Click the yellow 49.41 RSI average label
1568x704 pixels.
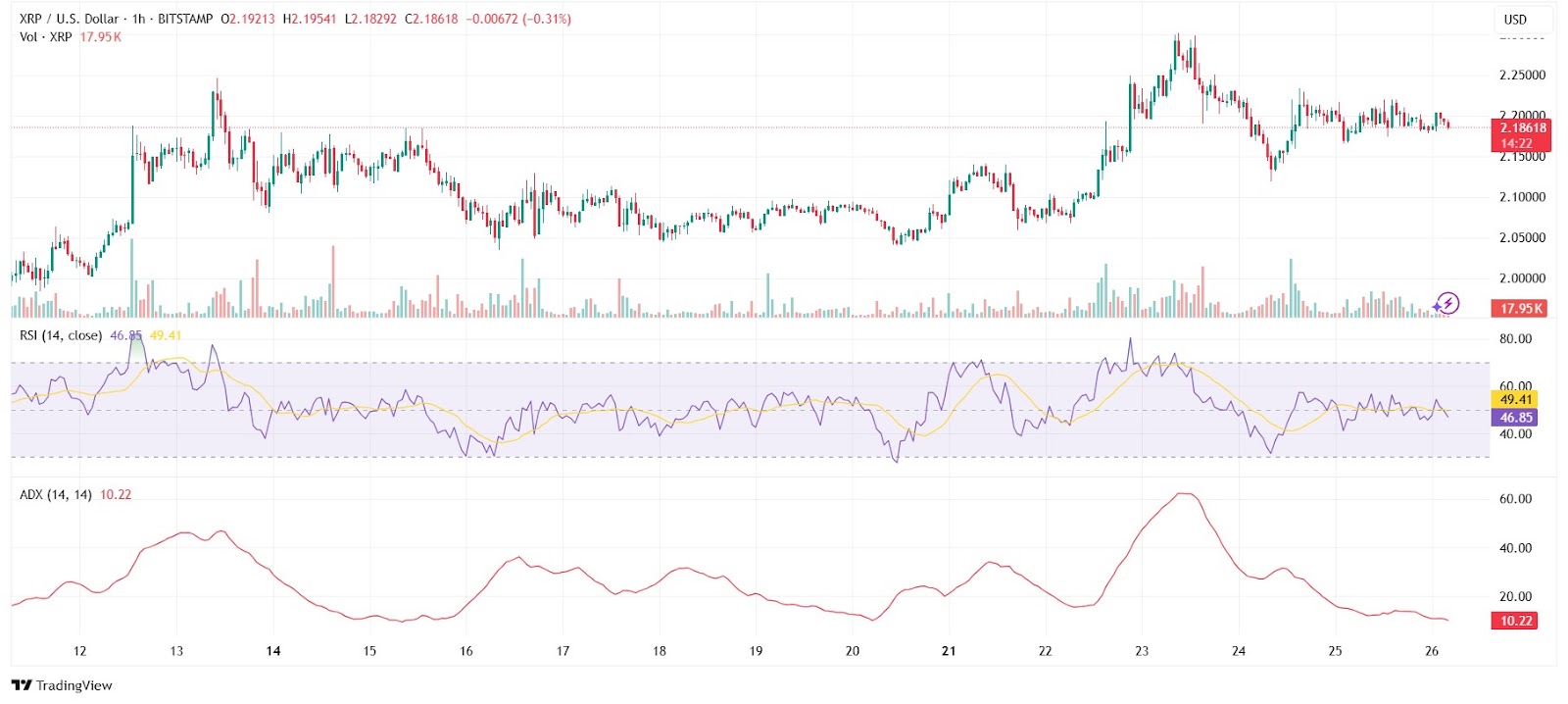click(x=1516, y=399)
